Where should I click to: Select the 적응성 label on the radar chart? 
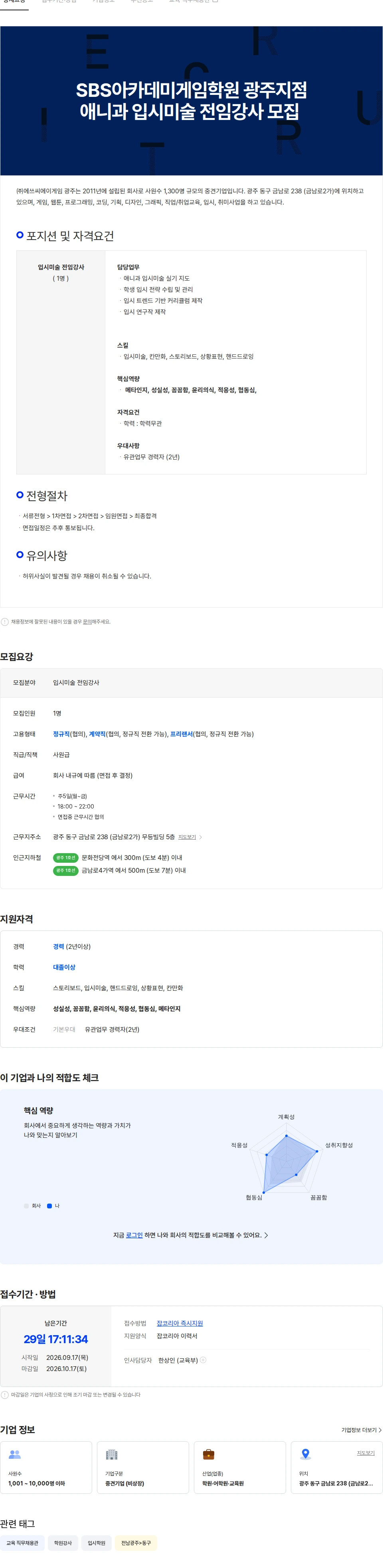click(239, 1145)
